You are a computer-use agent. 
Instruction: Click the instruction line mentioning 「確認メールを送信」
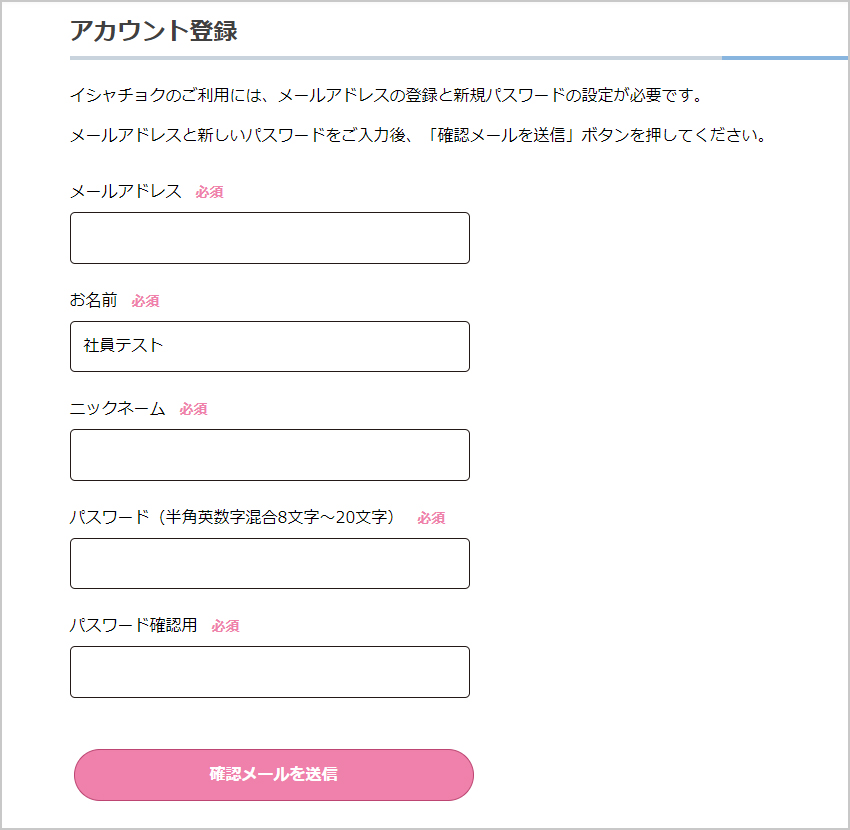coord(418,135)
